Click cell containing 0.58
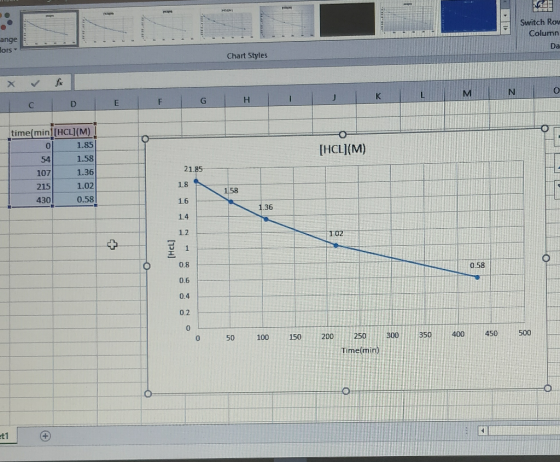Screen dimensions: 560x462 [74, 199]
